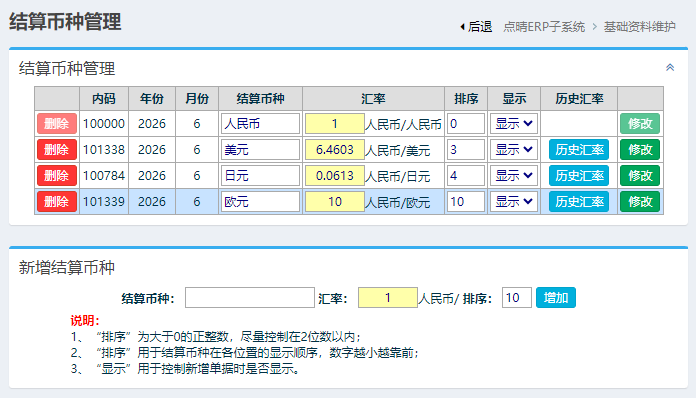Viewport: 696px width, 398px height.
Task: Click the 6.4603 exchange rate field
Action: [x=335, y=150]
